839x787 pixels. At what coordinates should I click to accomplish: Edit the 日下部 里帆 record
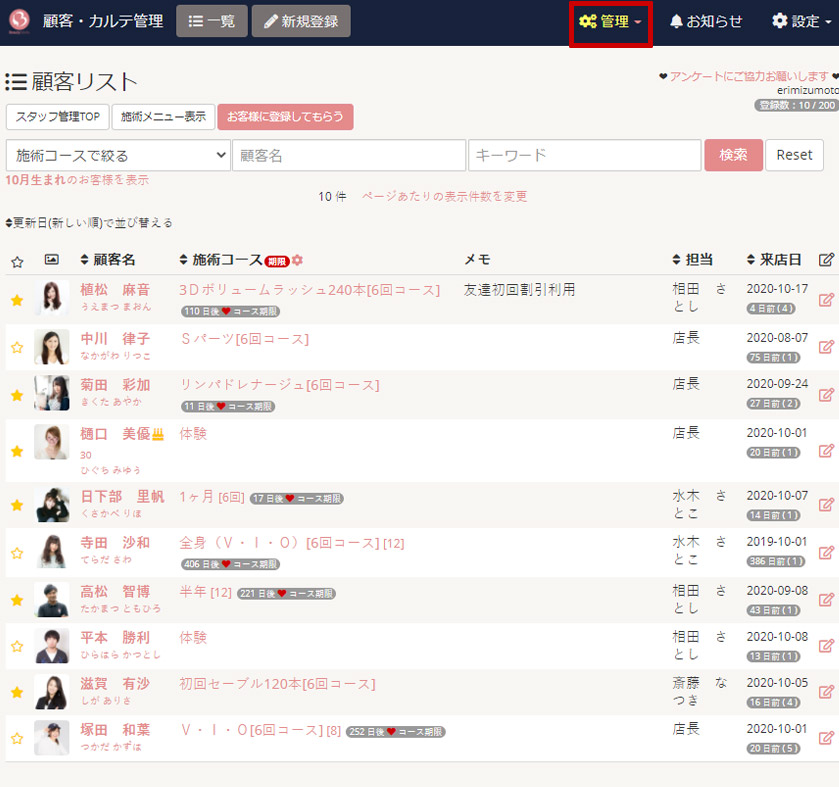[826, 505]
